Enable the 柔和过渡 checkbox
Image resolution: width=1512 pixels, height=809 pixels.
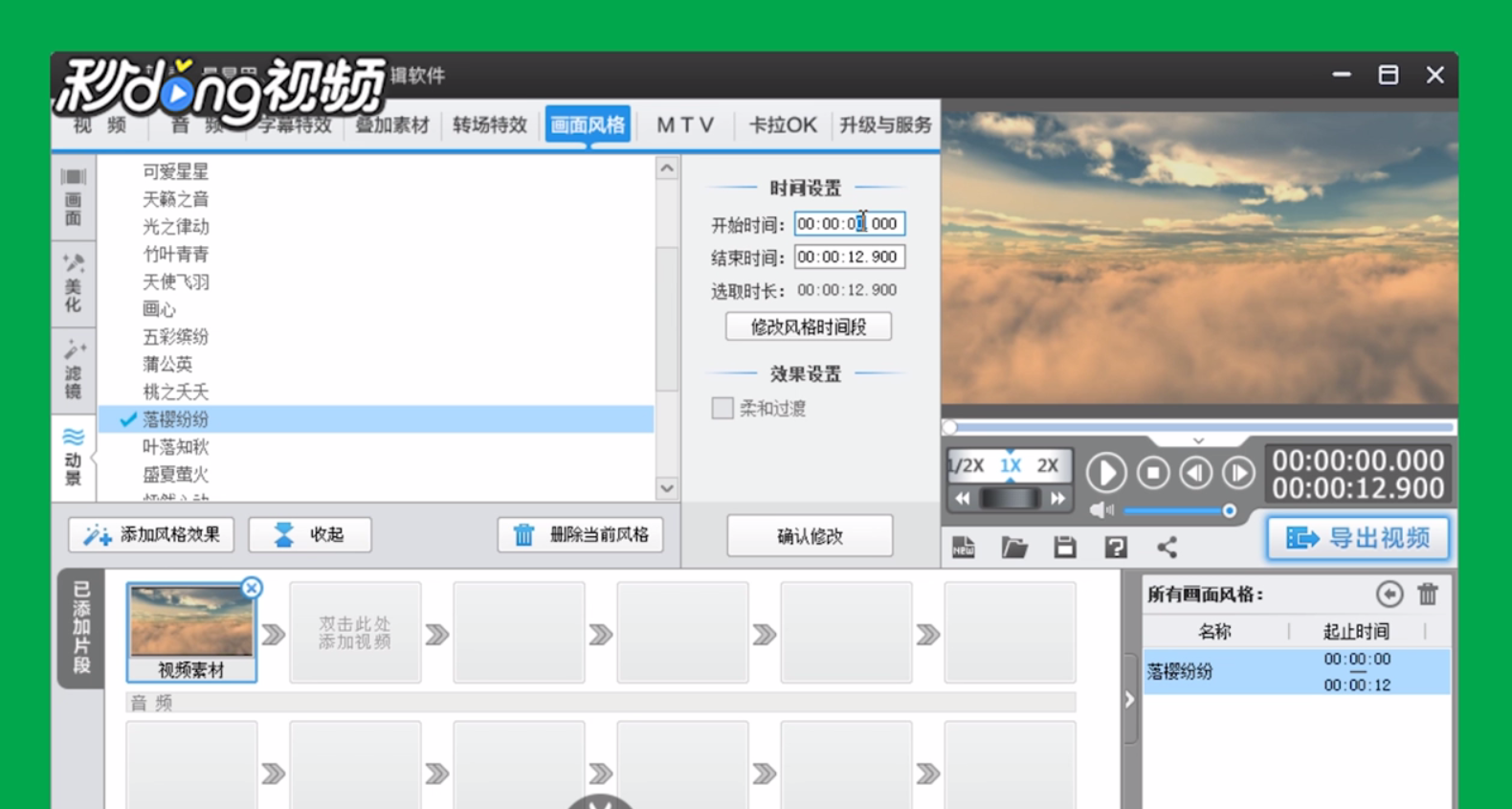[x=723, y=409]
